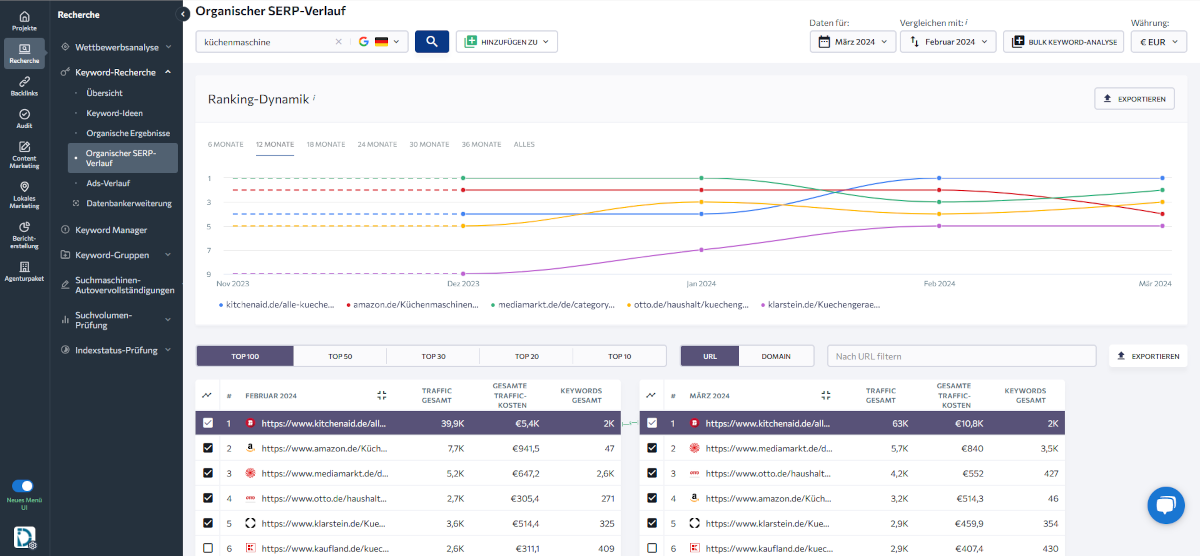Open Keyword Manager in sidebar
This screenshot has height=556, width=1200.
click(x=111, y=230)
